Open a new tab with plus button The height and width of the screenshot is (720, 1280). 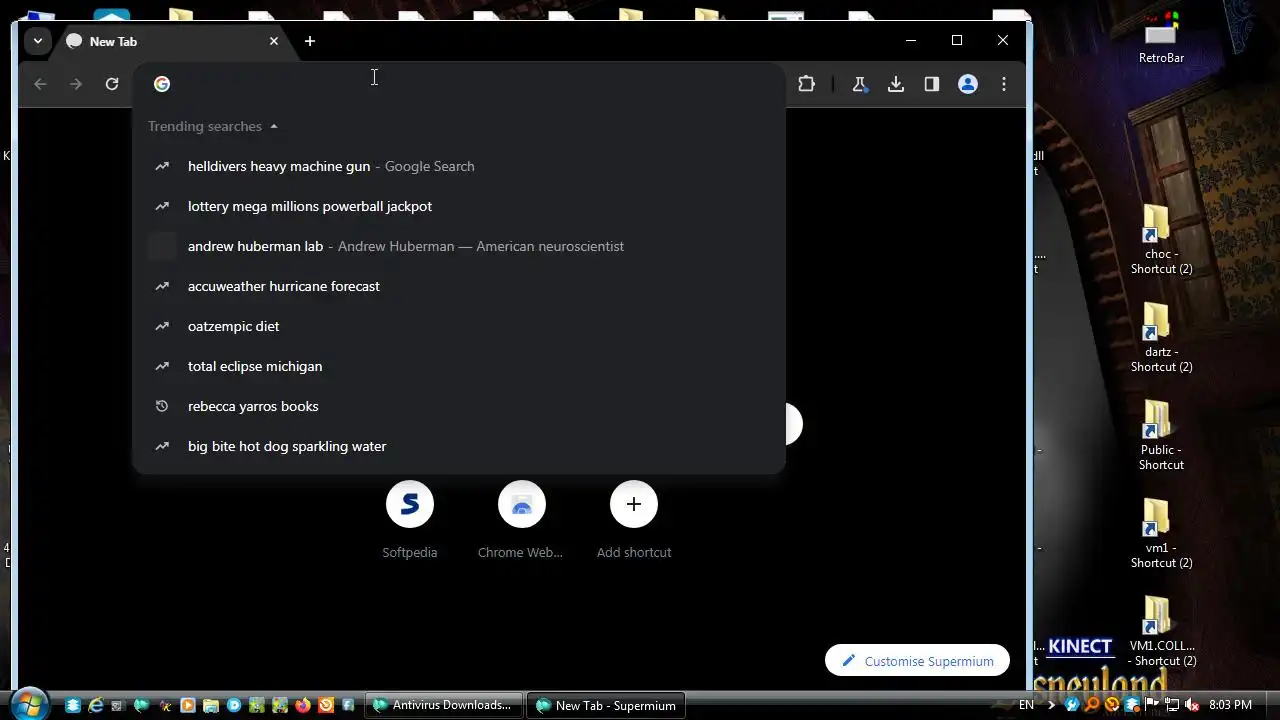(310, 41)
